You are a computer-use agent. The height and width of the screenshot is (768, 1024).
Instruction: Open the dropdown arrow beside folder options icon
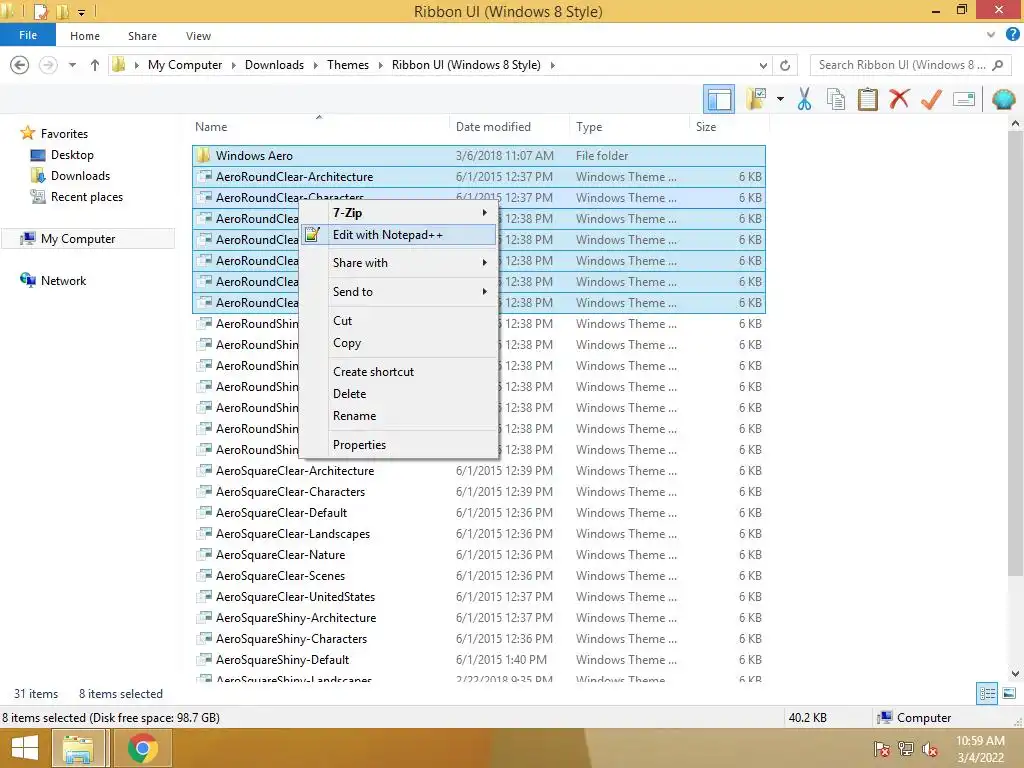[780, 99]
